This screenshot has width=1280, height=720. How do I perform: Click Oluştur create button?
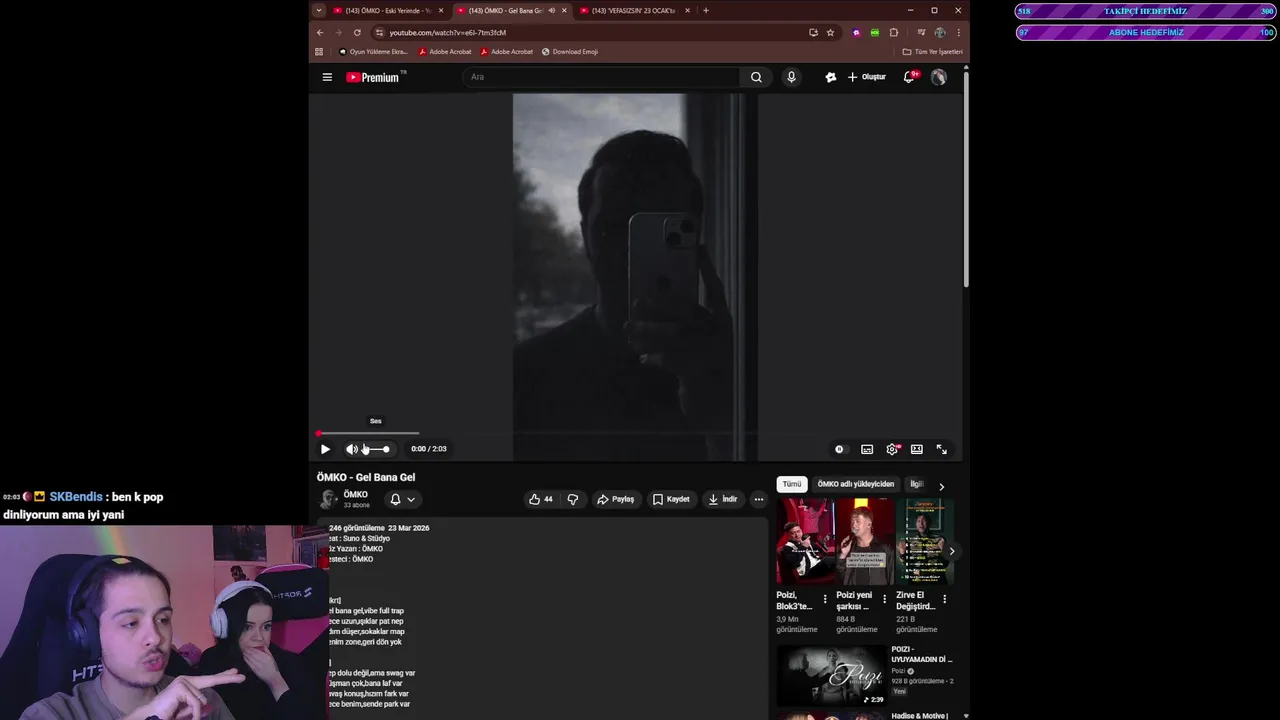tap(867, 77)
